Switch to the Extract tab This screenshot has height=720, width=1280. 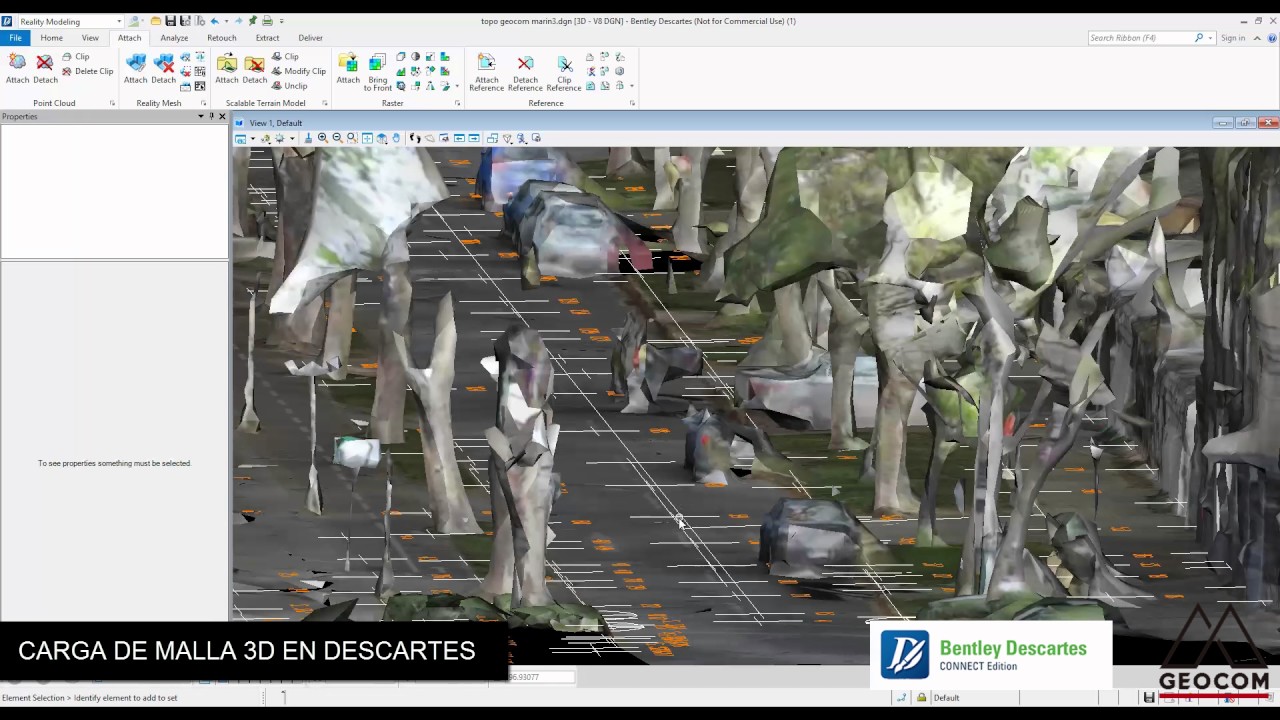tap(267, 38)
